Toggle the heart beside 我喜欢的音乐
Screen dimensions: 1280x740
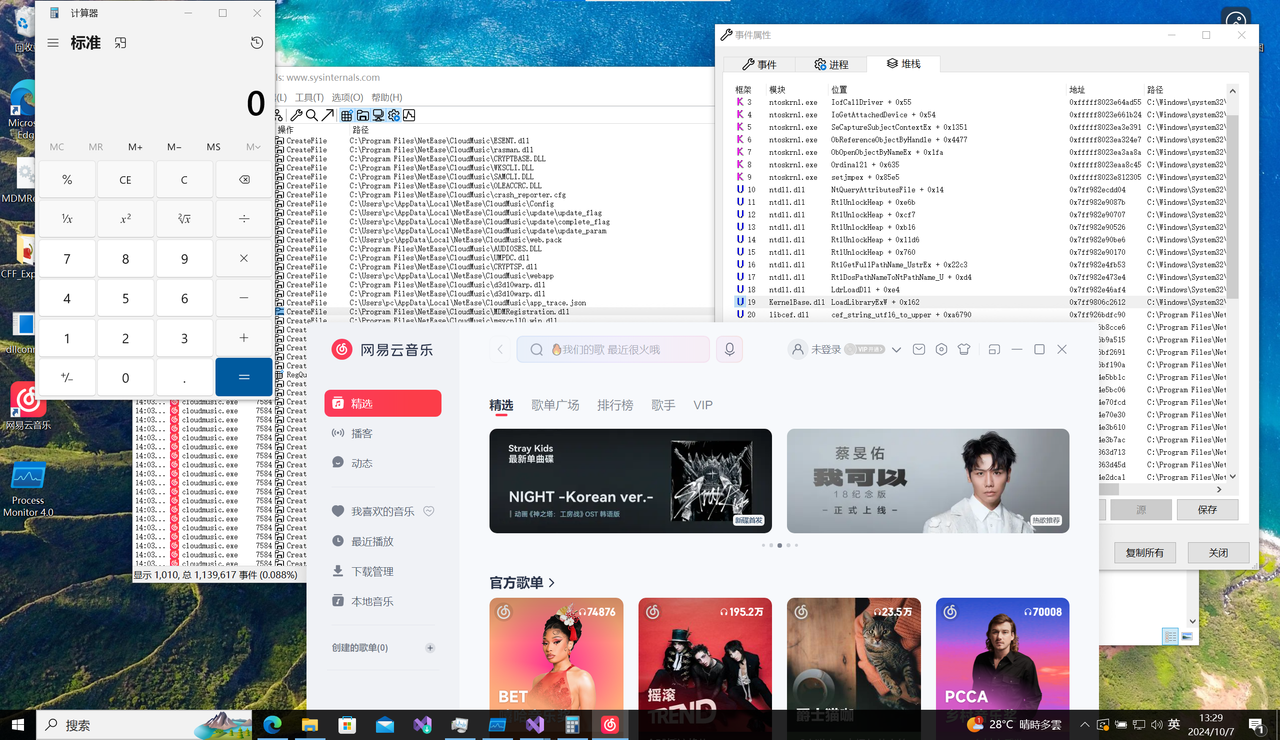coord(428,511)
